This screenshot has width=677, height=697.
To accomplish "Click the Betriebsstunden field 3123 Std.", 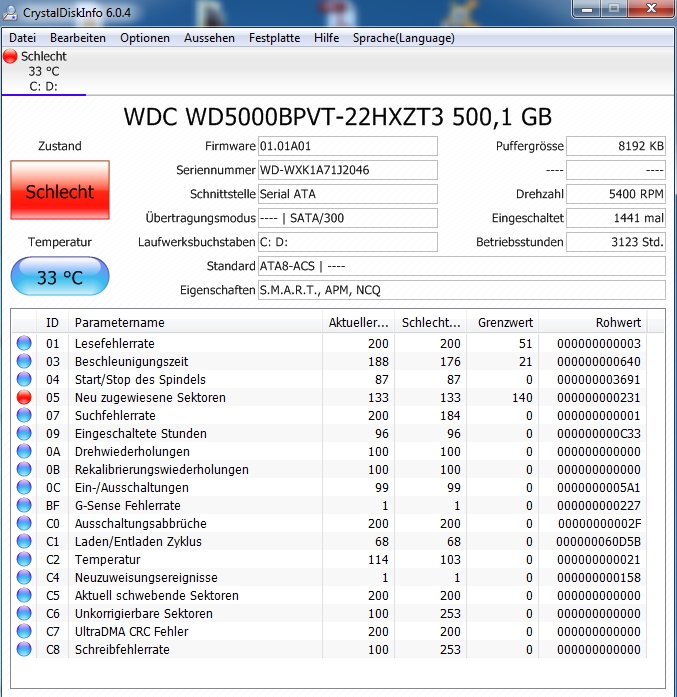I will click(x=616, y=242).
